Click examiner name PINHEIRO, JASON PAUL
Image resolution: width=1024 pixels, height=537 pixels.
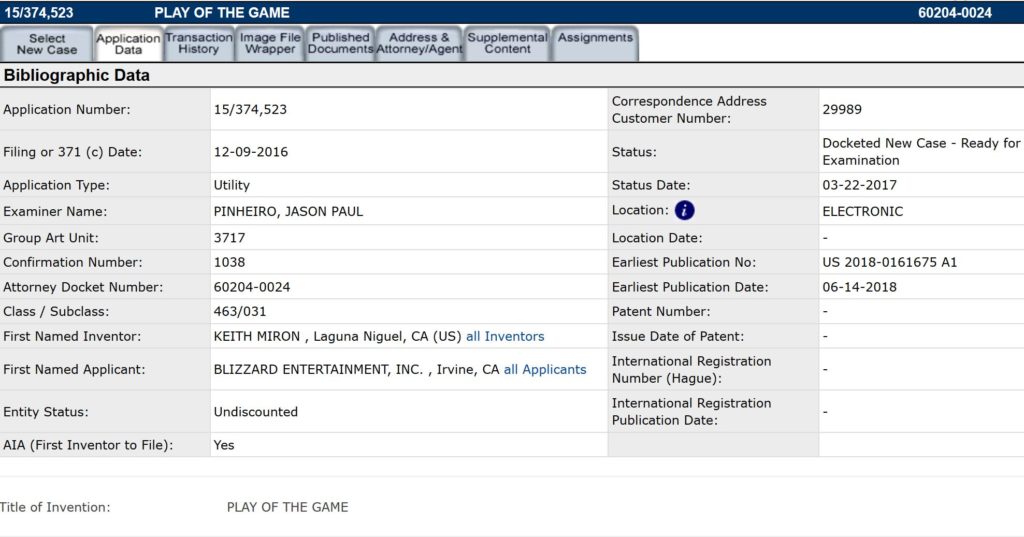click(x=288, y=212)
